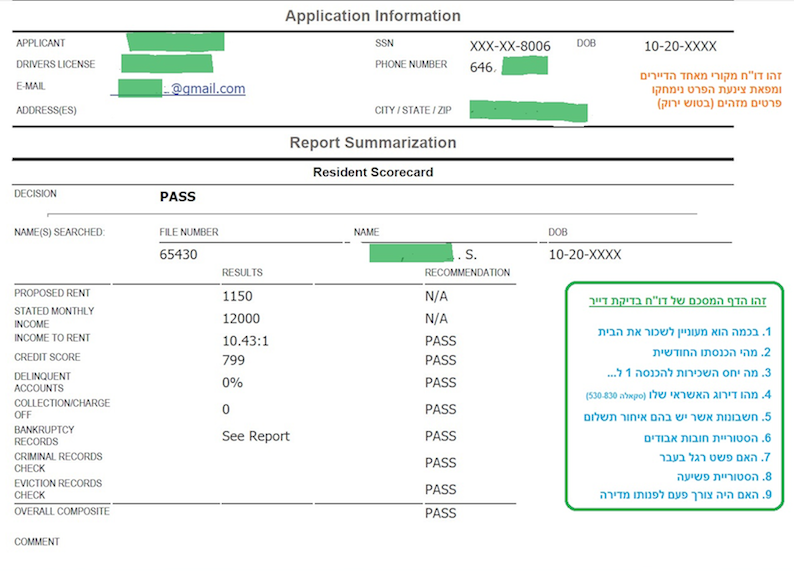Click N/A recommendation for Stated Monthly Income
The image size is (794, 571).
point(436,318)
